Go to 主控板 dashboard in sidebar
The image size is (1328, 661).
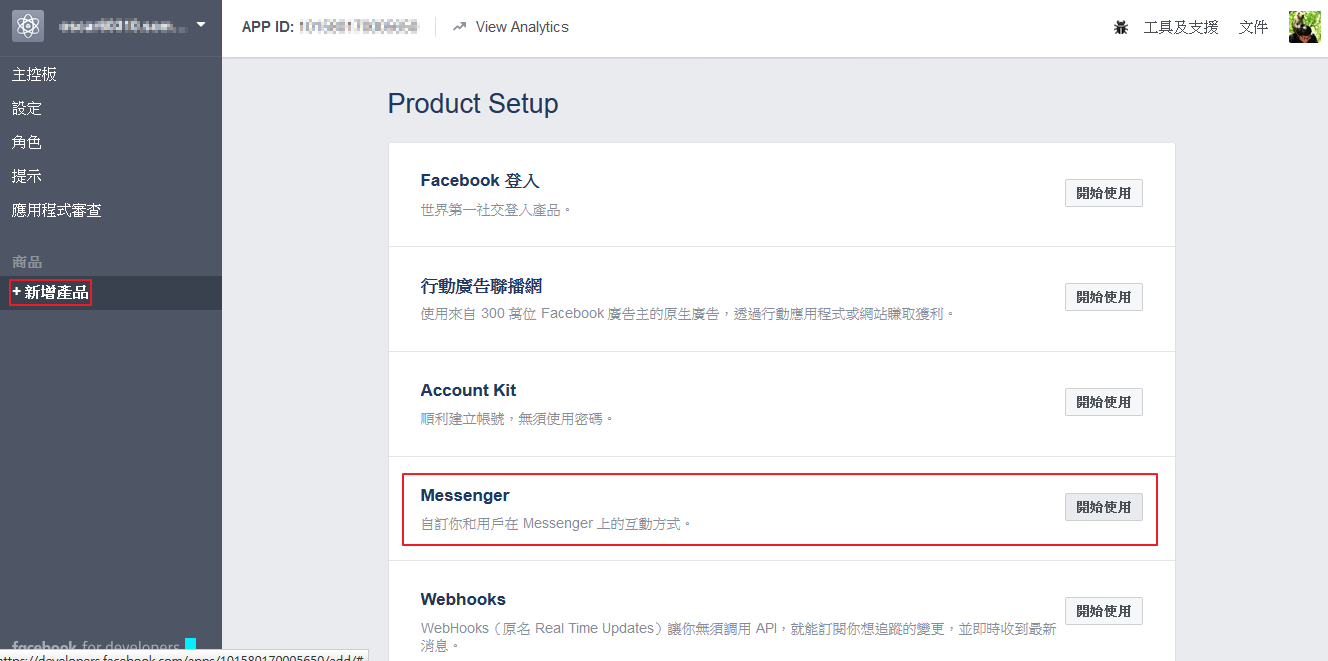pos(35,74)
